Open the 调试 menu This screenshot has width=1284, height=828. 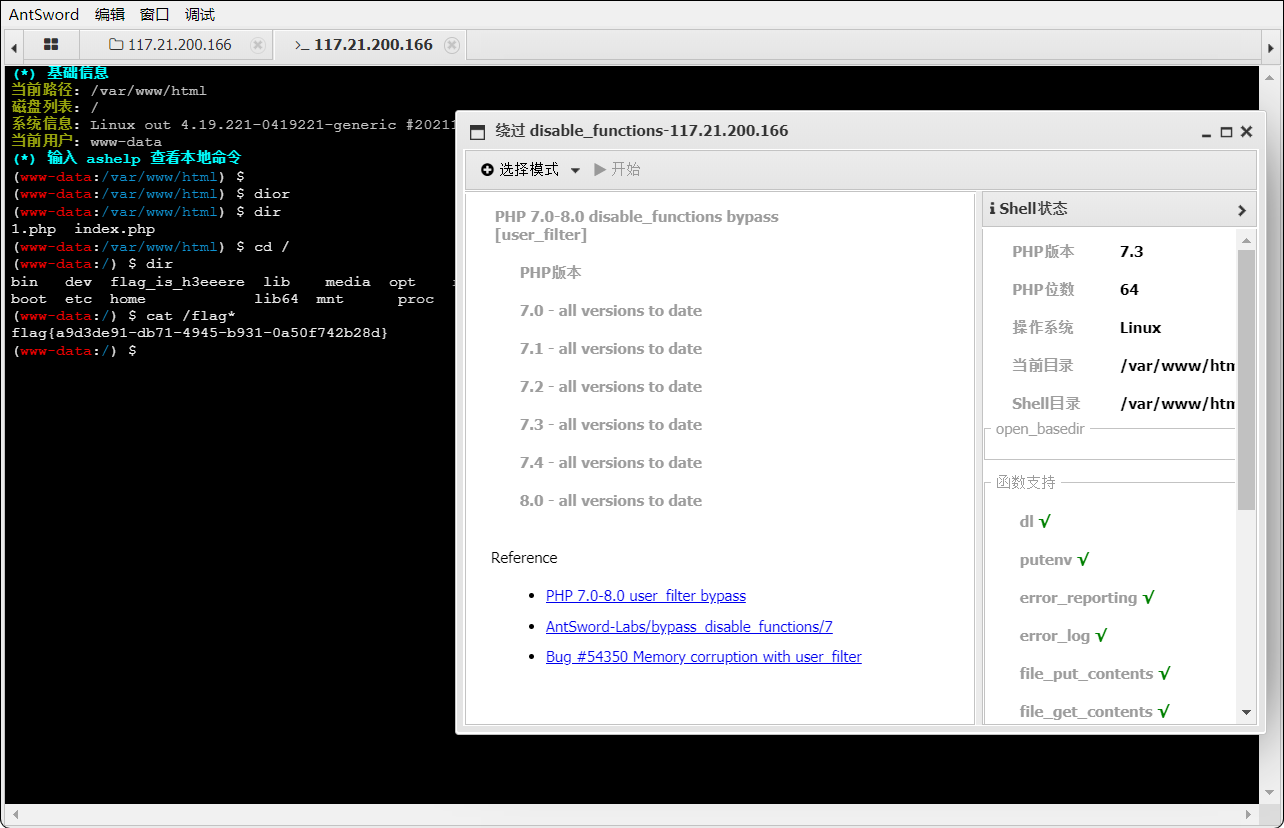tap(199, 14)
